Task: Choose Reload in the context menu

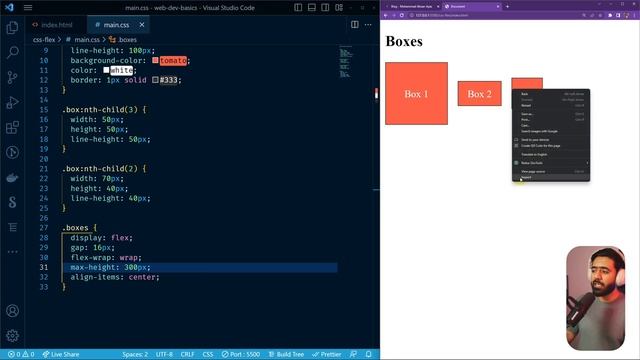Action: (551, 105)
